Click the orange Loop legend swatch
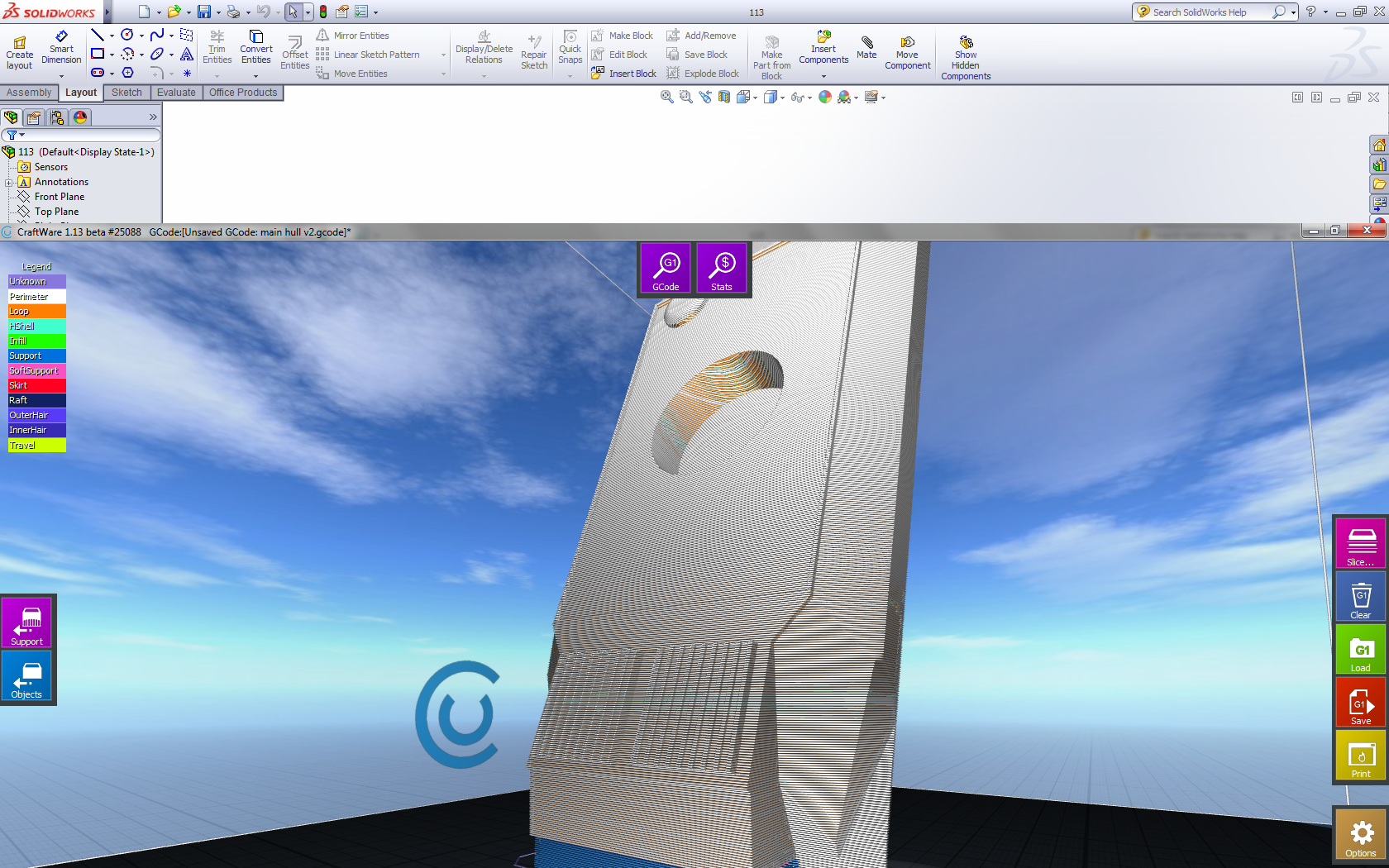The image size is (1389, 868). point(36,312)
